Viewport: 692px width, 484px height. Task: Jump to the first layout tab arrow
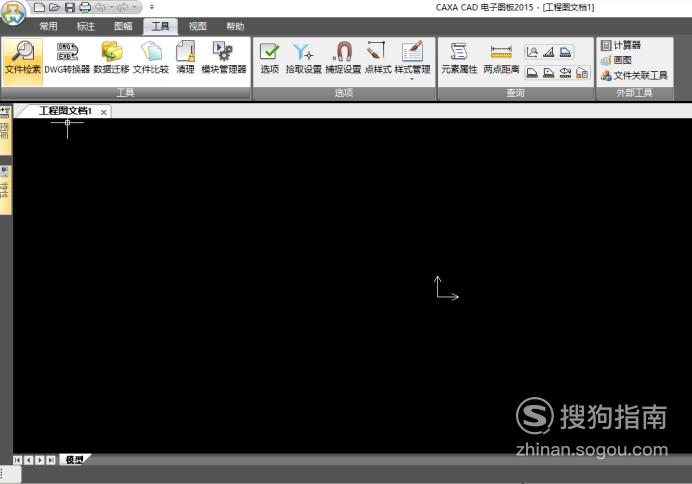[17, 460]
